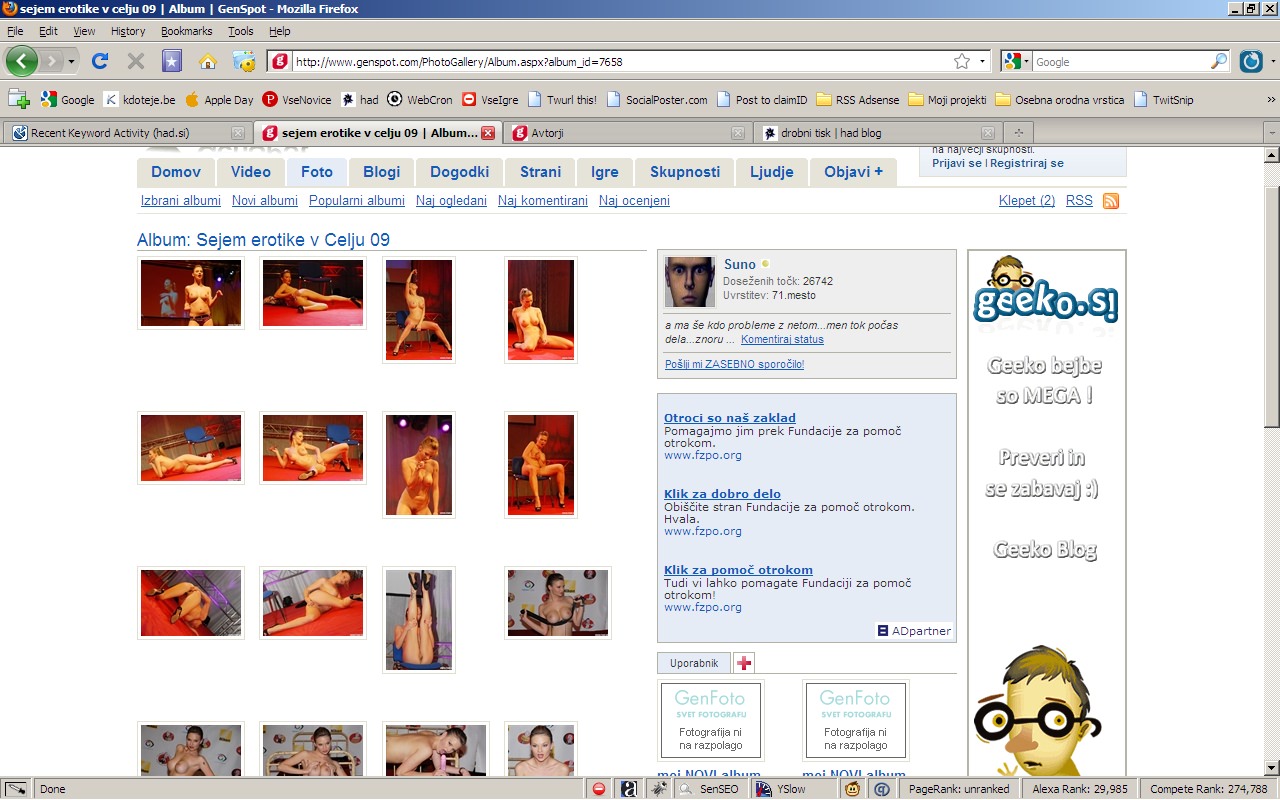Click the SenSEO status bar icon
This screenshot has height=800, width=1280.
click(708, 789)
